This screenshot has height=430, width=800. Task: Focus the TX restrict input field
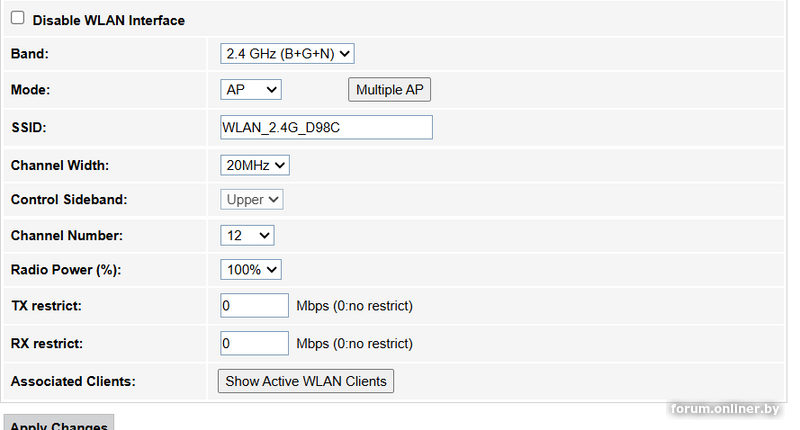click(254, 305)
